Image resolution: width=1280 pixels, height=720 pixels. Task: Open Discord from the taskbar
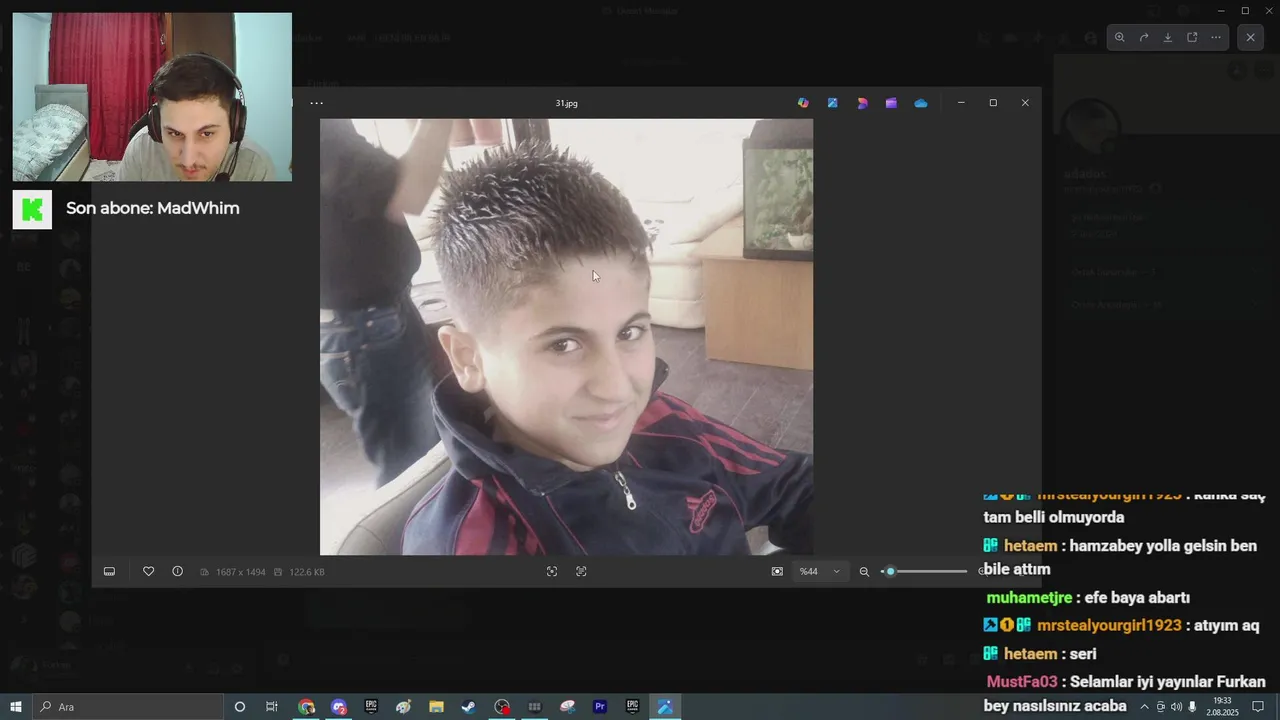339,707
